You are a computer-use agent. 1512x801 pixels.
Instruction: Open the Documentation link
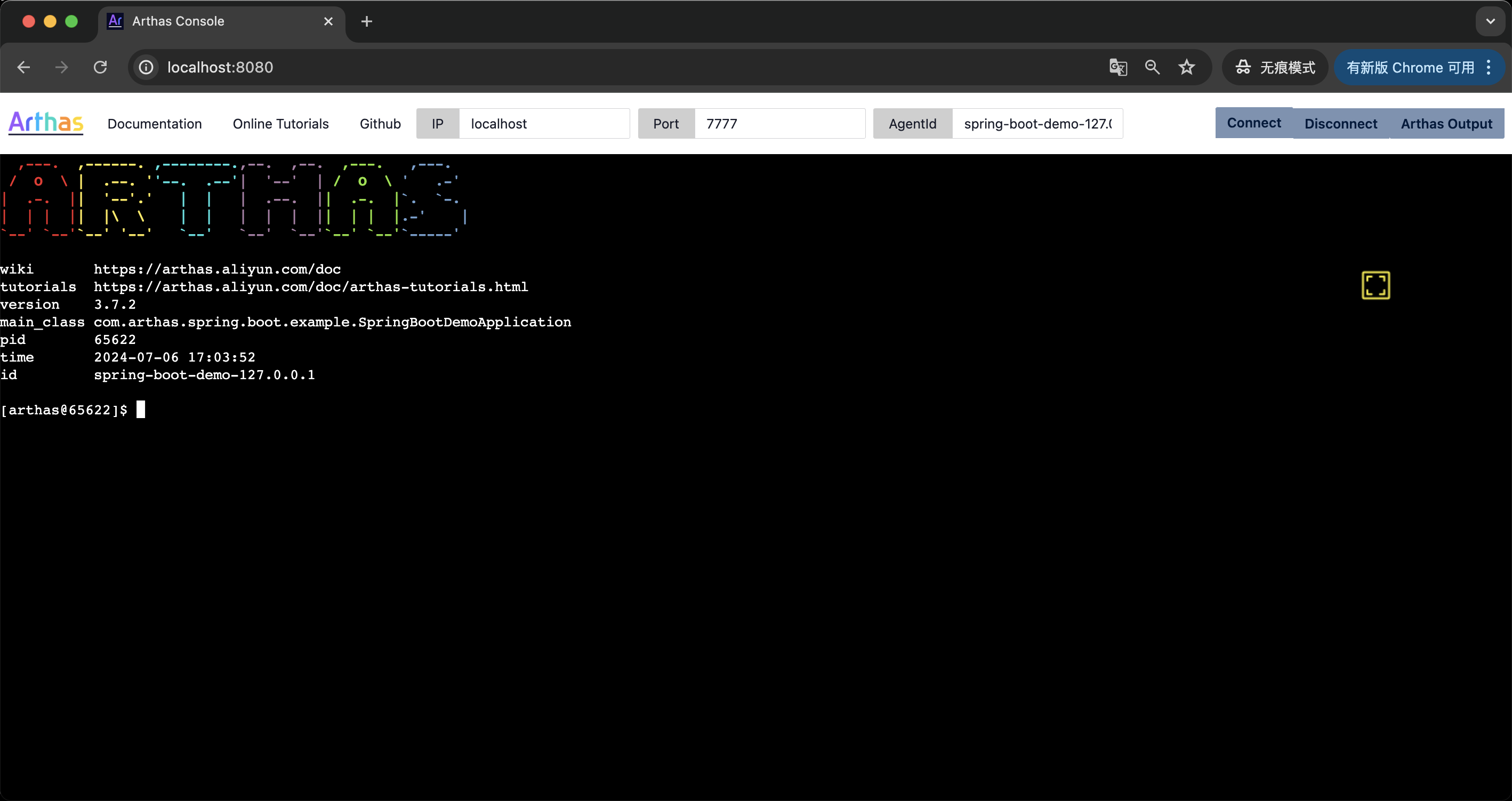click(155, 124)
